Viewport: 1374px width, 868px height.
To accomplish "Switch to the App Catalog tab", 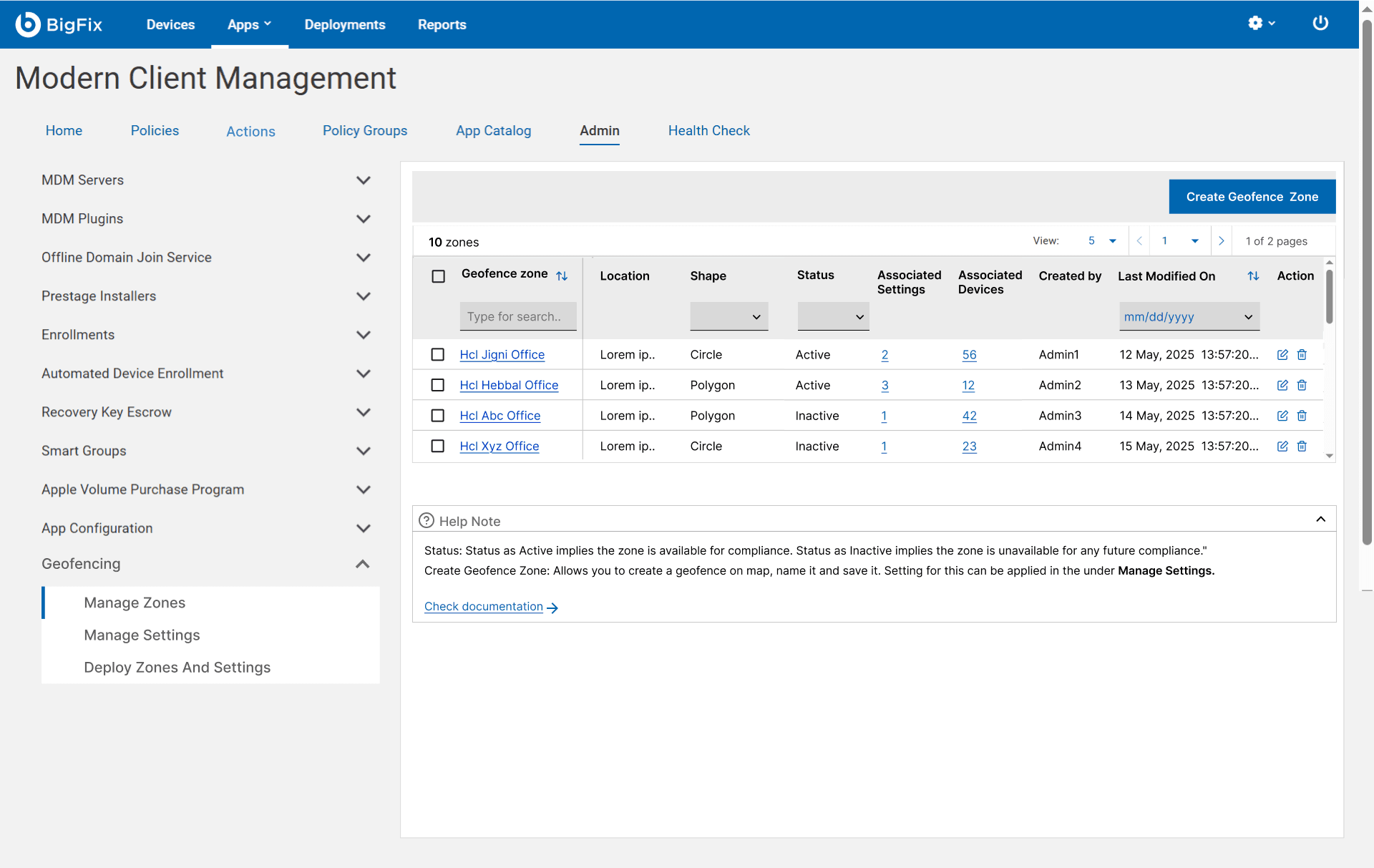I will point(494,130).
